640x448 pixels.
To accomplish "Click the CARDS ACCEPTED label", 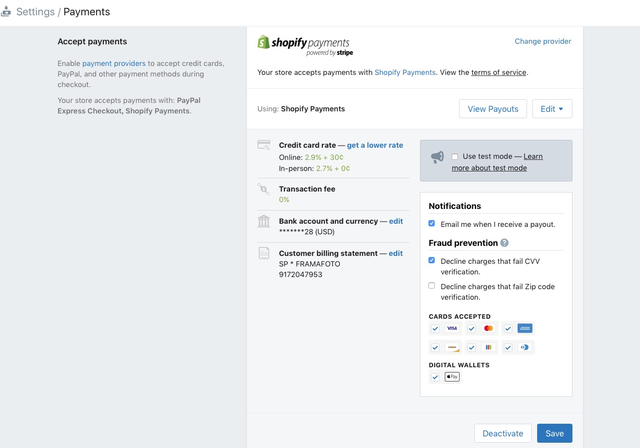I will [x=460, y=317].
